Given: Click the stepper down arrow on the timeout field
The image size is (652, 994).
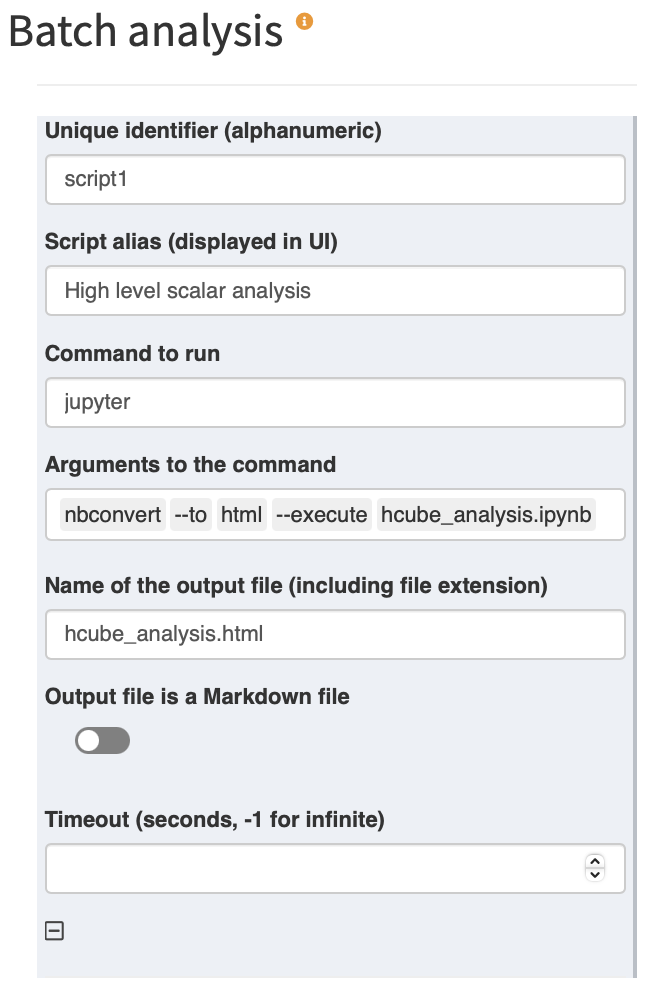Looking at the screenshot, I should [x=594, y=875].
